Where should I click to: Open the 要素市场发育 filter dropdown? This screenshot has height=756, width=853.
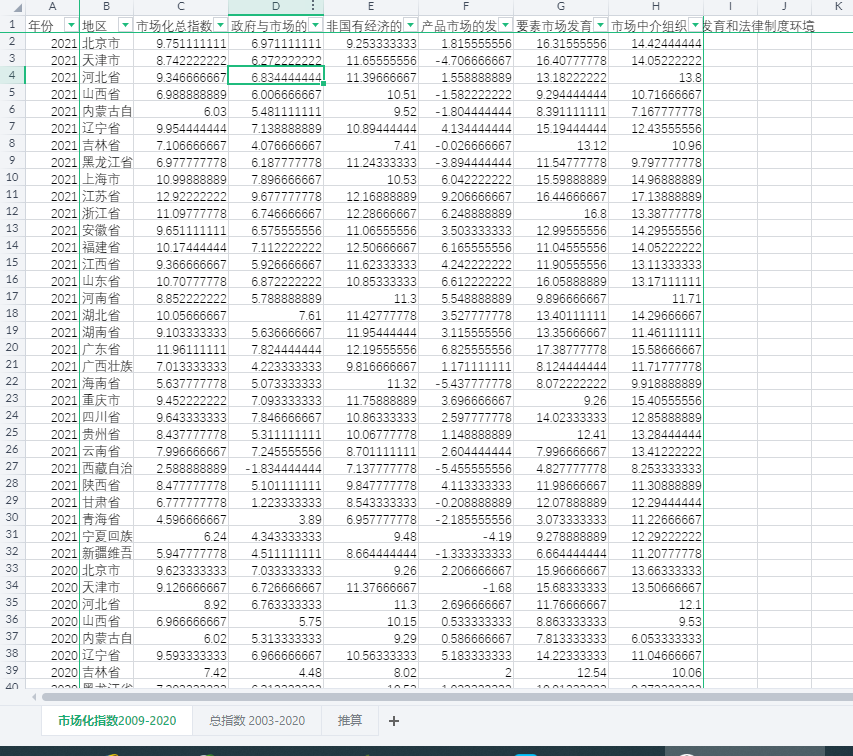coord(600,25)
